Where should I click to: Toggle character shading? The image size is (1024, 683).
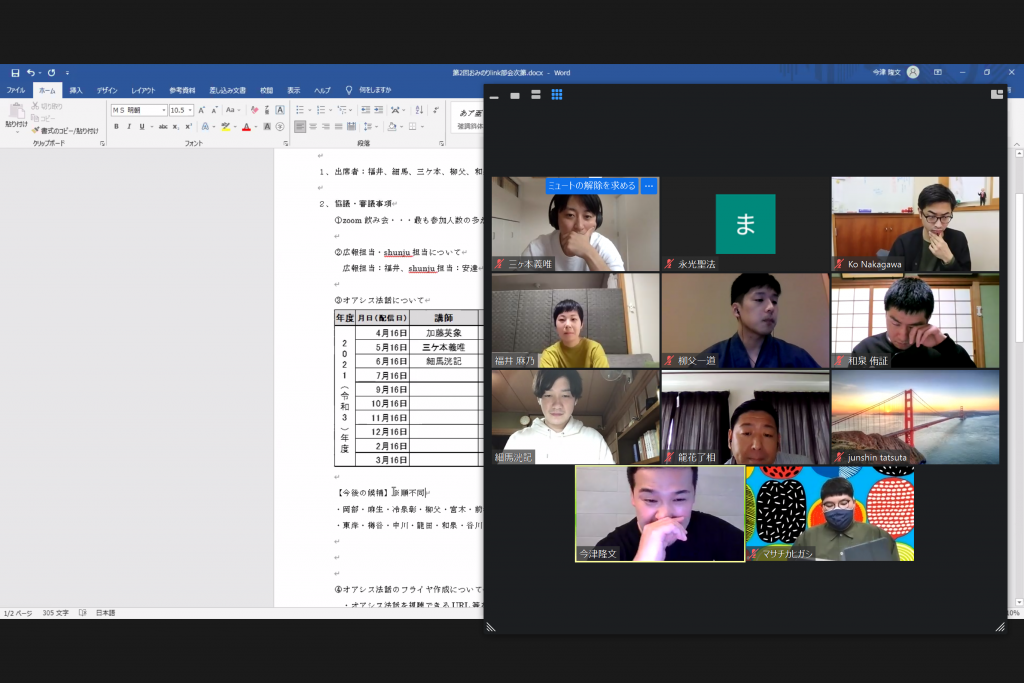point(266,127)
